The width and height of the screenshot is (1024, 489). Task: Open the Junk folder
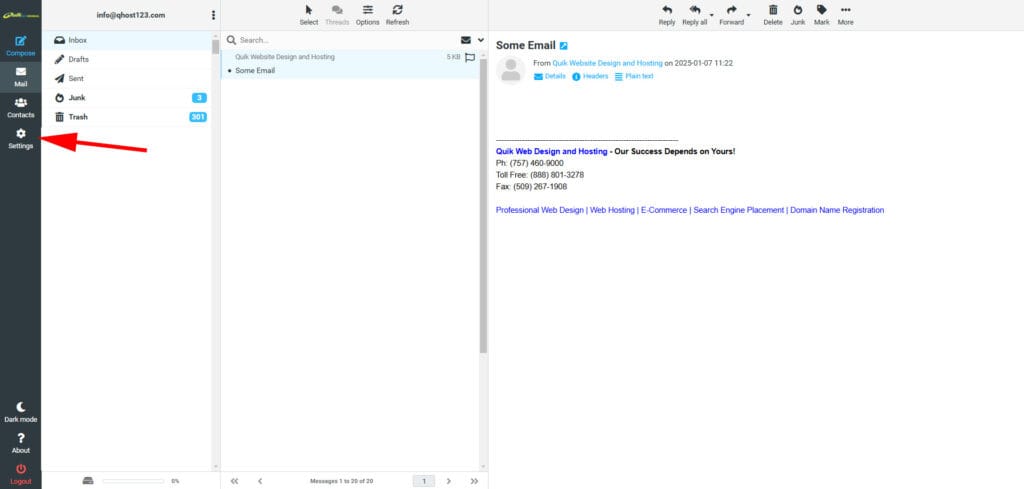tap(77, 97)
